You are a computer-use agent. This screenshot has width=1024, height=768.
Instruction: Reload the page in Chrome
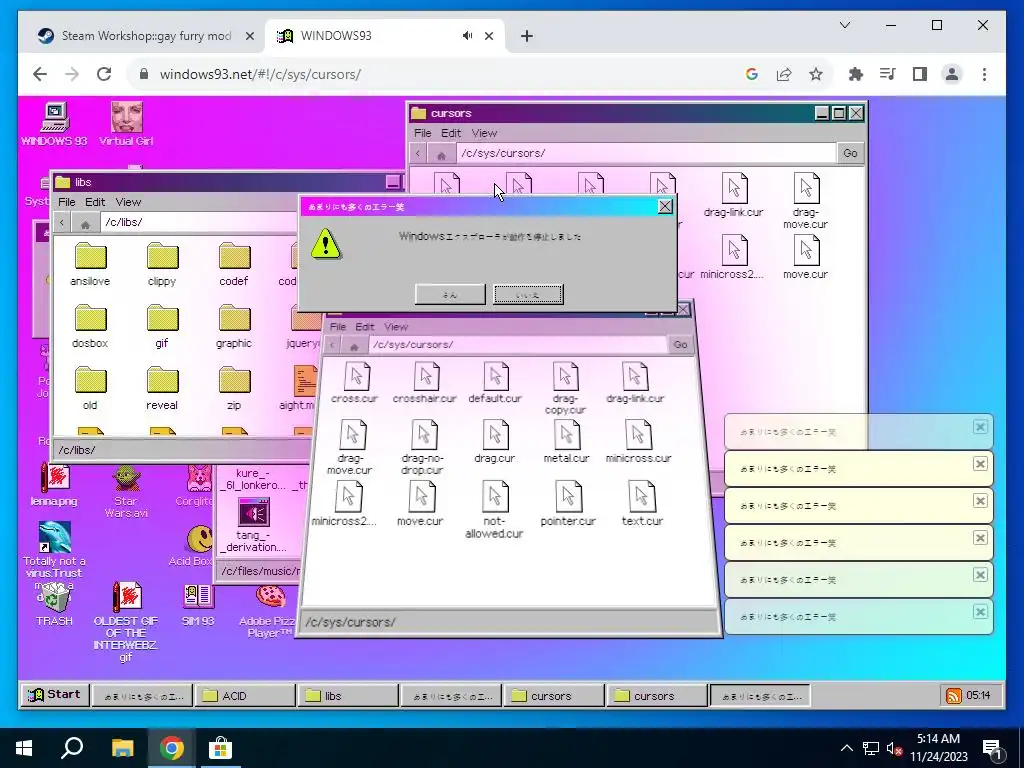pos(104,74)
